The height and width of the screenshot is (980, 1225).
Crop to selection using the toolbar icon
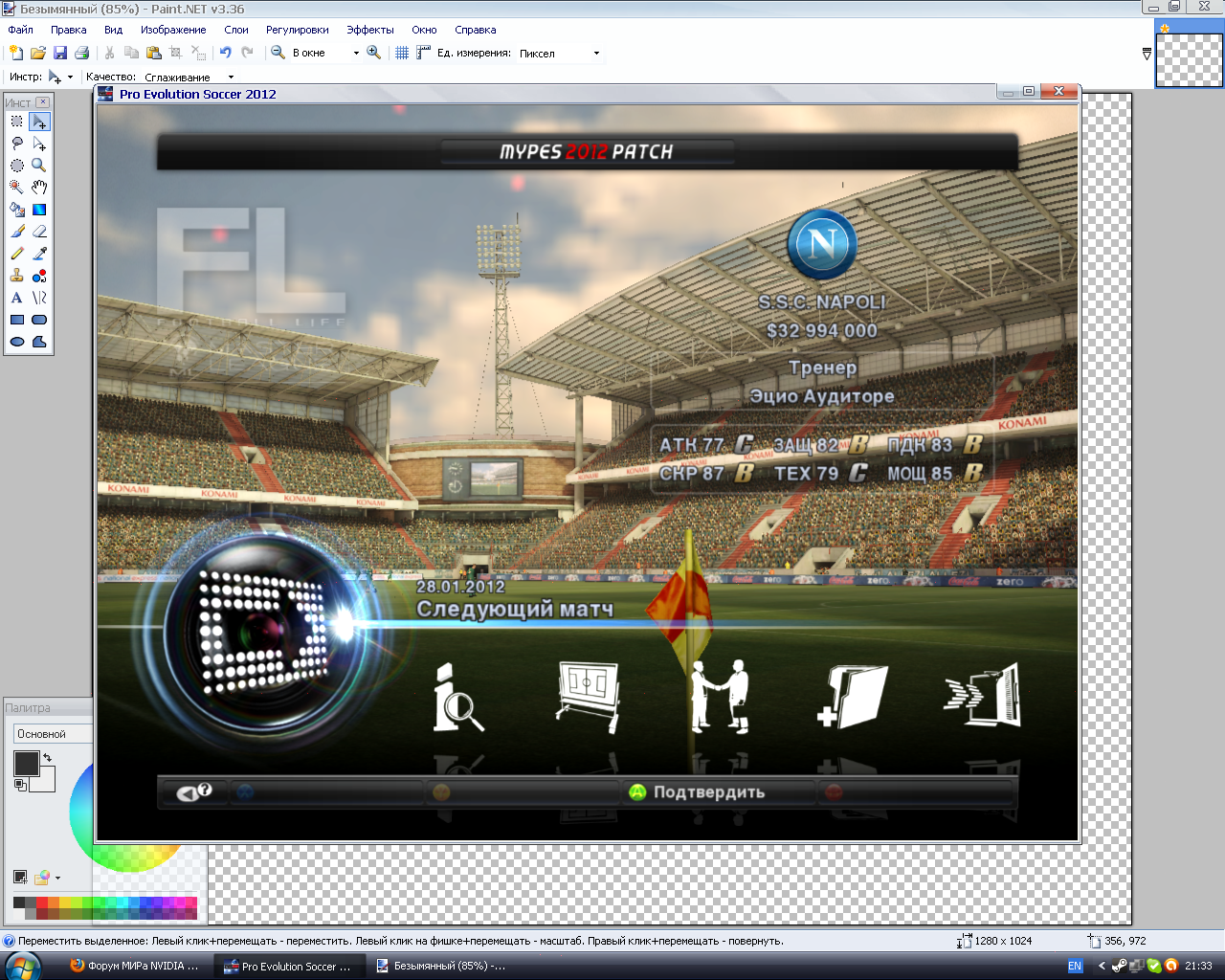pos(175,53)
